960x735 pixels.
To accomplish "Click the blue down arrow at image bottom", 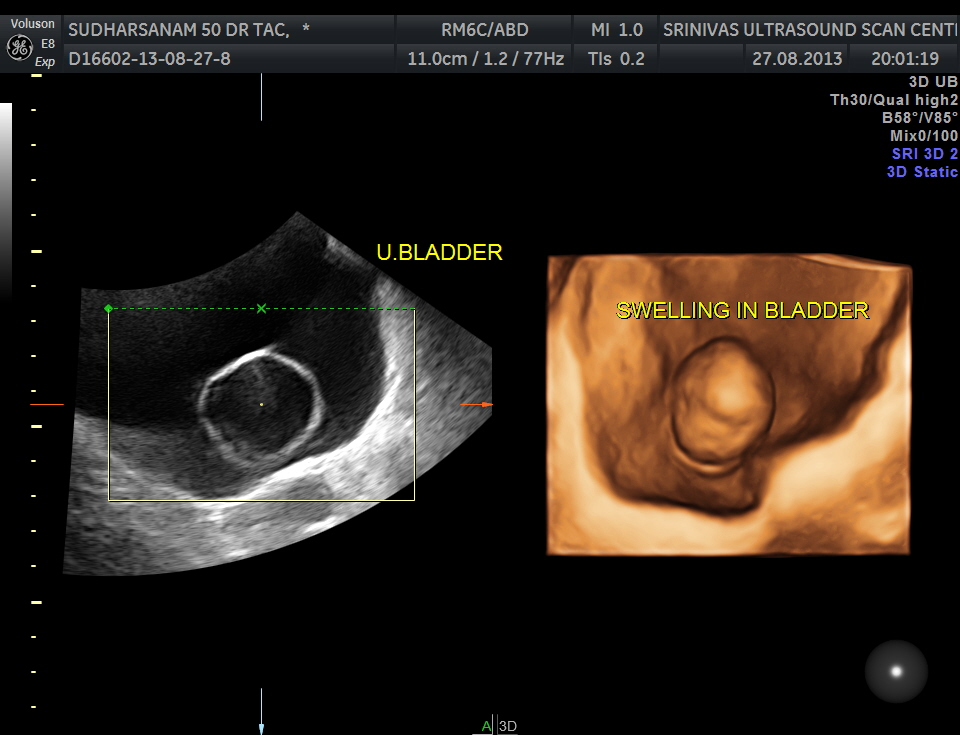I will click(x=261, y=728).
